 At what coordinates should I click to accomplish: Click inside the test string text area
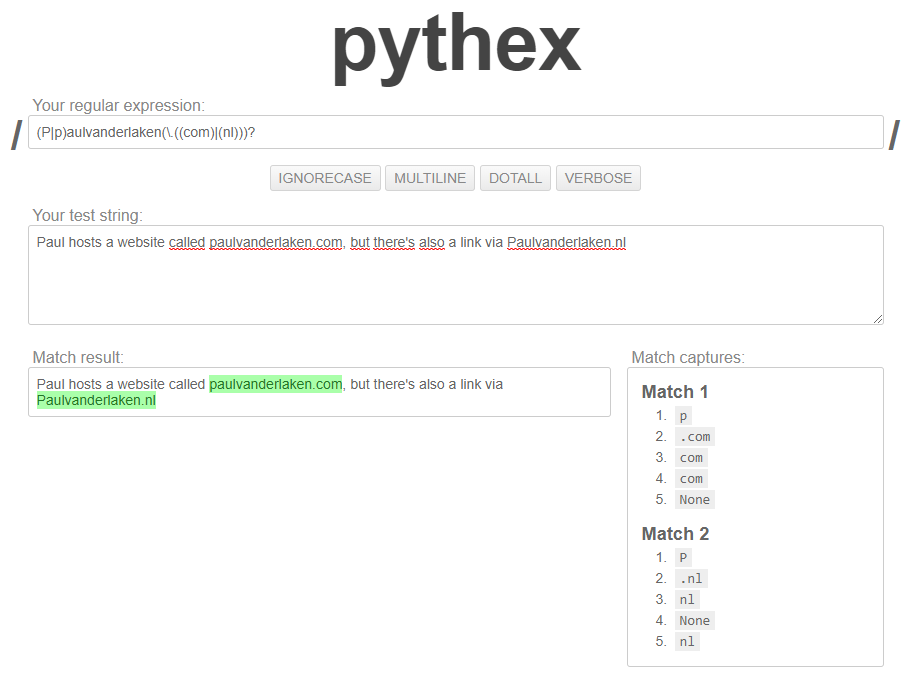pyautogui.click(x=455, y=285)
